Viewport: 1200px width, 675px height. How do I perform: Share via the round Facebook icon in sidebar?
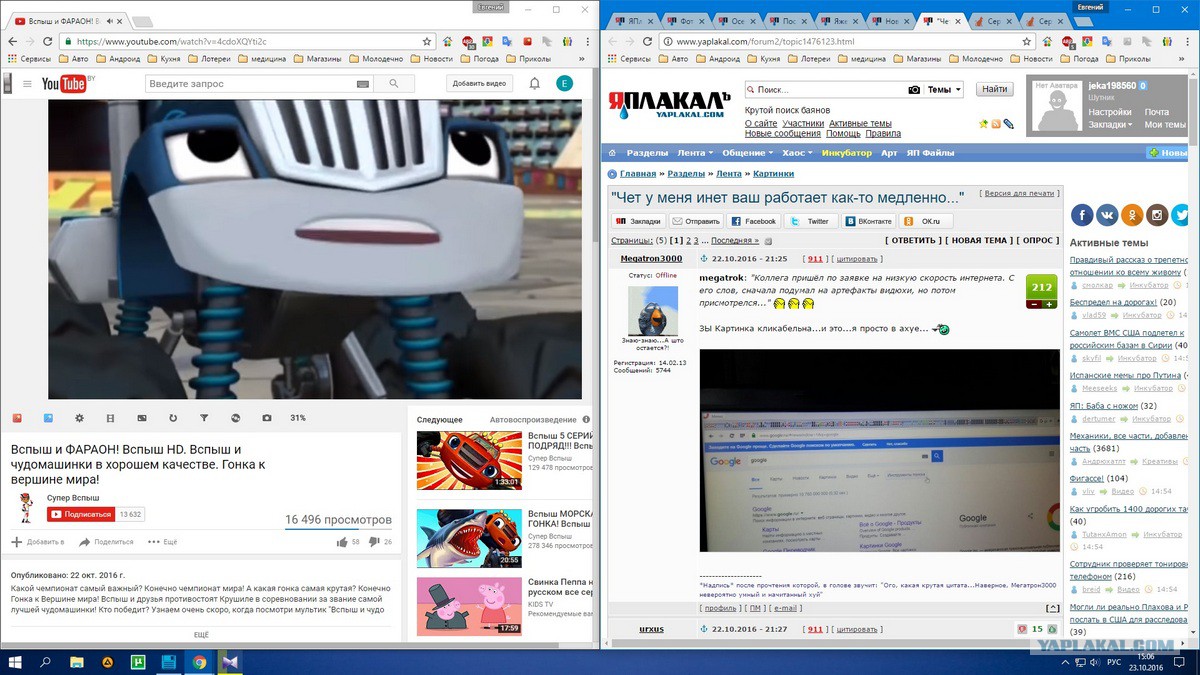coord(1082,214)
